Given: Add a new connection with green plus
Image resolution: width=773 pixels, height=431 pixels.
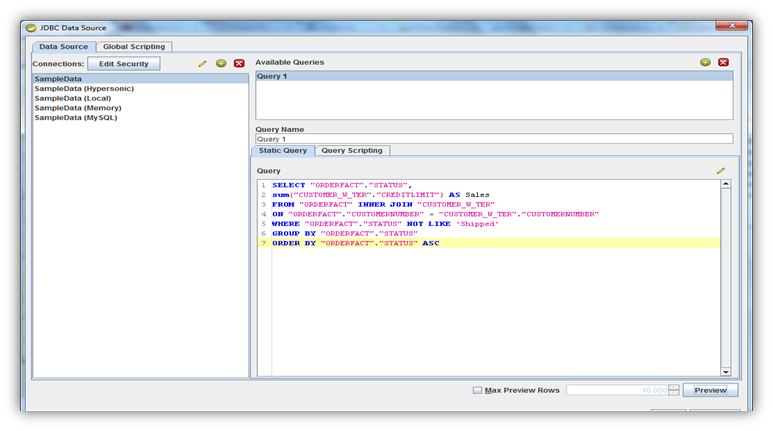Looking at the screenshot, I should click(220, 64).
